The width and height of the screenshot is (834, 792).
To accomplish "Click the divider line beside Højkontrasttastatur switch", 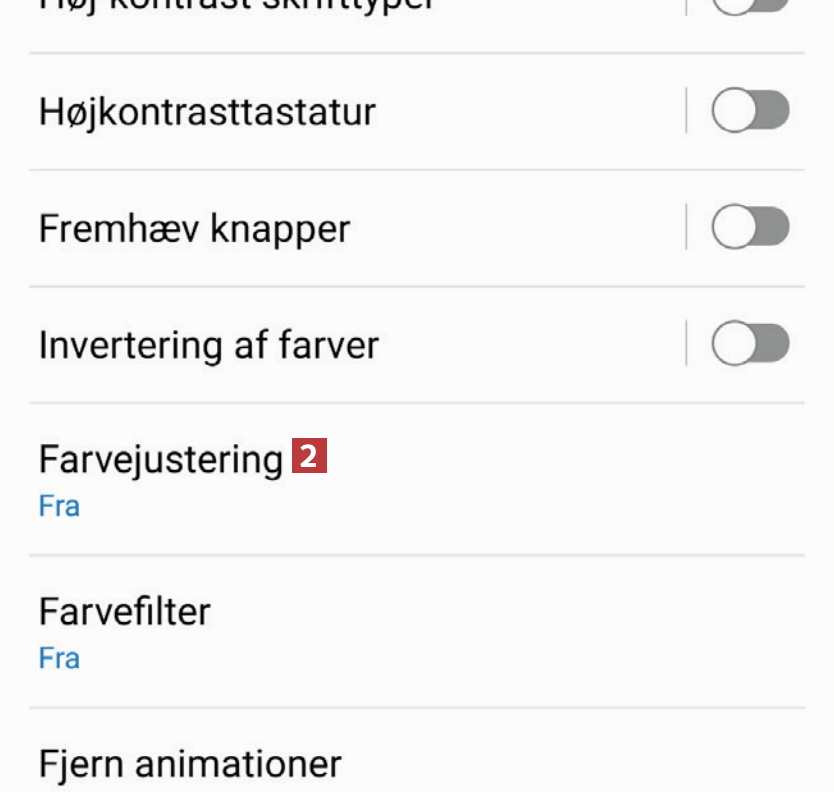I will pos(686,111).
